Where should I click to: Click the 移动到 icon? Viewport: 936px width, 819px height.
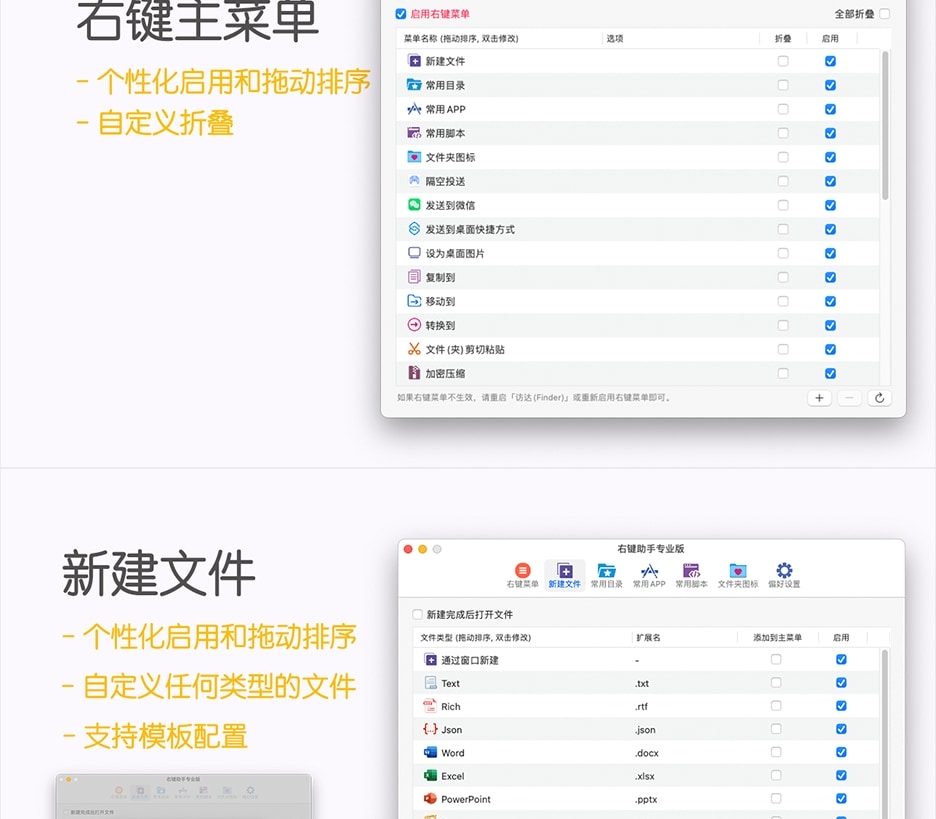coord(414,301)
